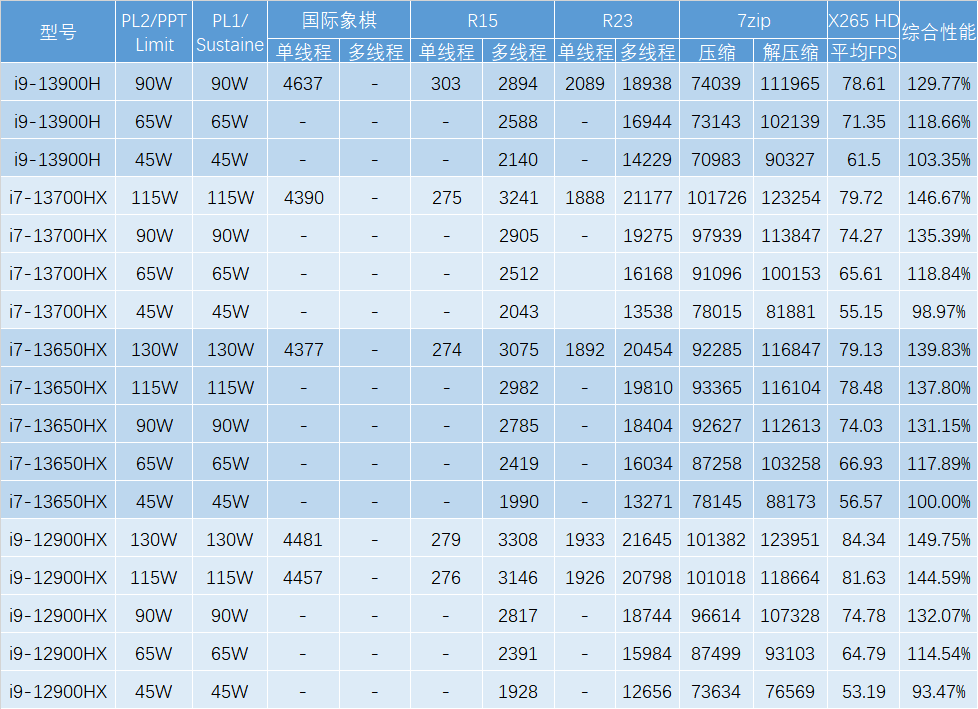Image resolution: width=978 pixels, height=709 pixels.
Task: Select the 7zip compression value 101726
Action: pyautogui.click(x=716, y=198)
